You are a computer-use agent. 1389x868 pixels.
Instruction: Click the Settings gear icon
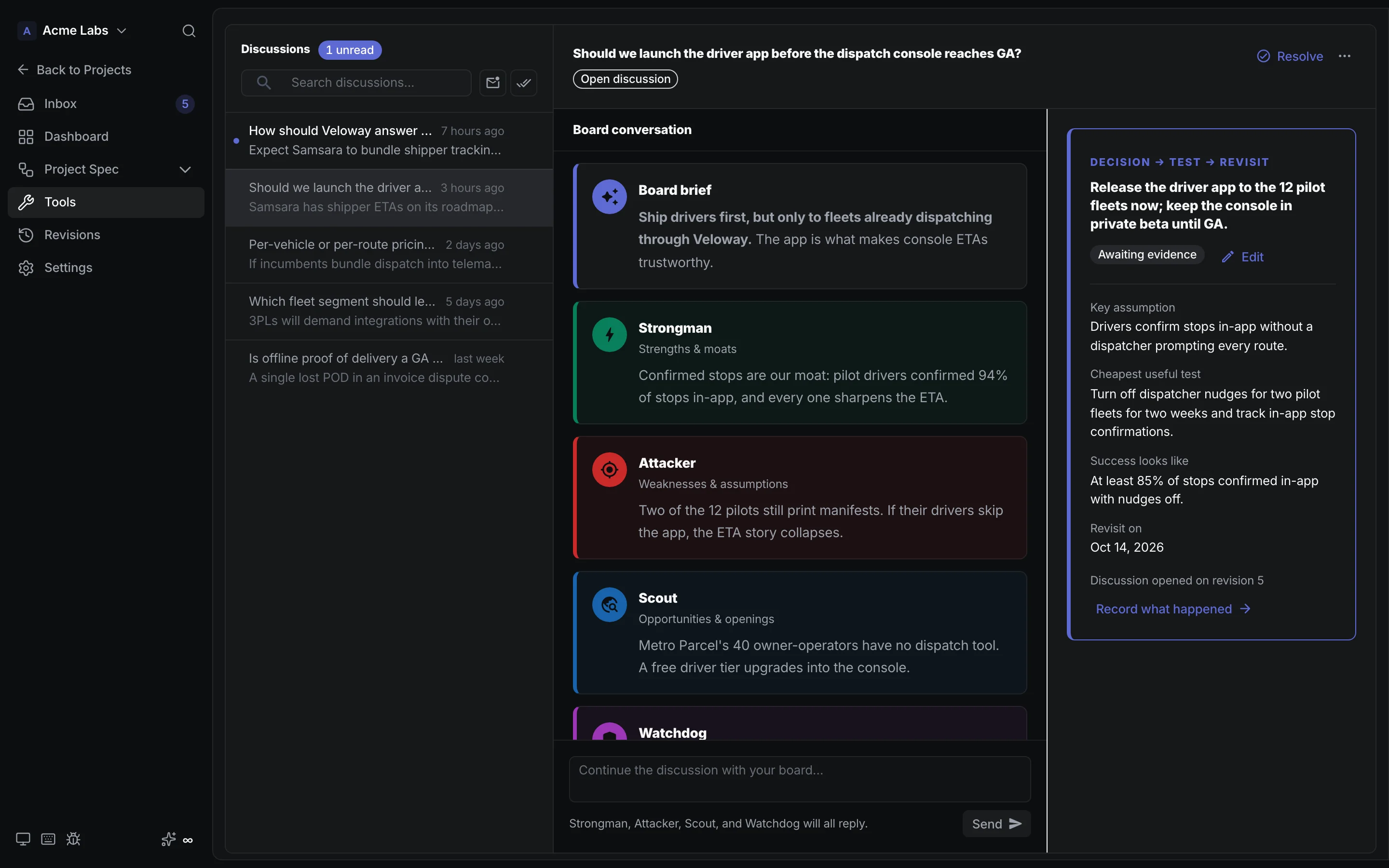[x=26, y=268]
